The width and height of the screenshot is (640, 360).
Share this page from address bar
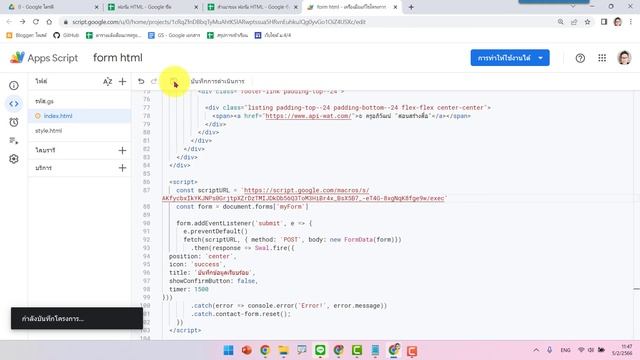click(574, 22)
